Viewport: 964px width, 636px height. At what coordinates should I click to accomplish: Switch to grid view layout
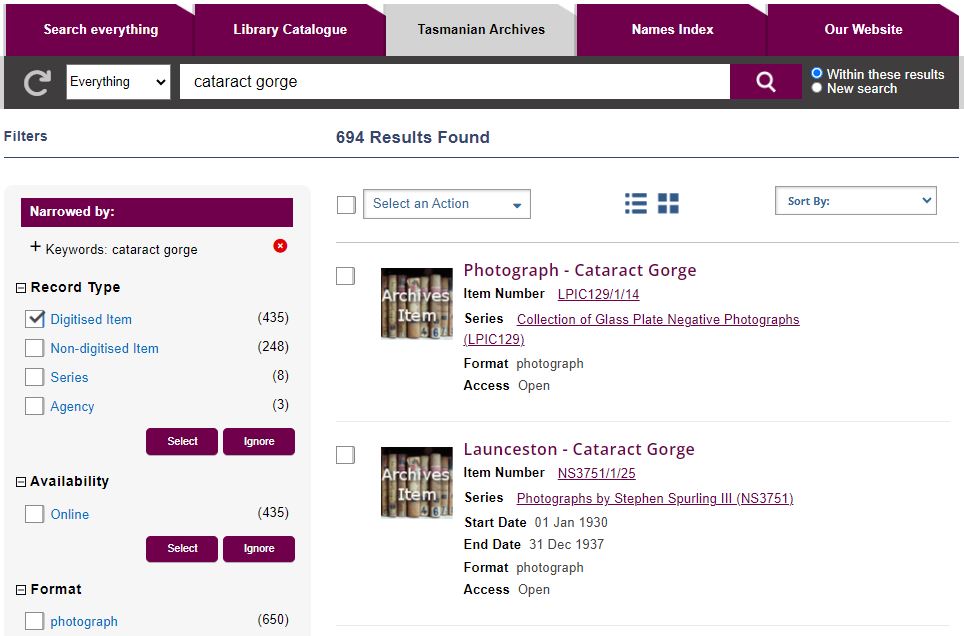click(668, 203)
